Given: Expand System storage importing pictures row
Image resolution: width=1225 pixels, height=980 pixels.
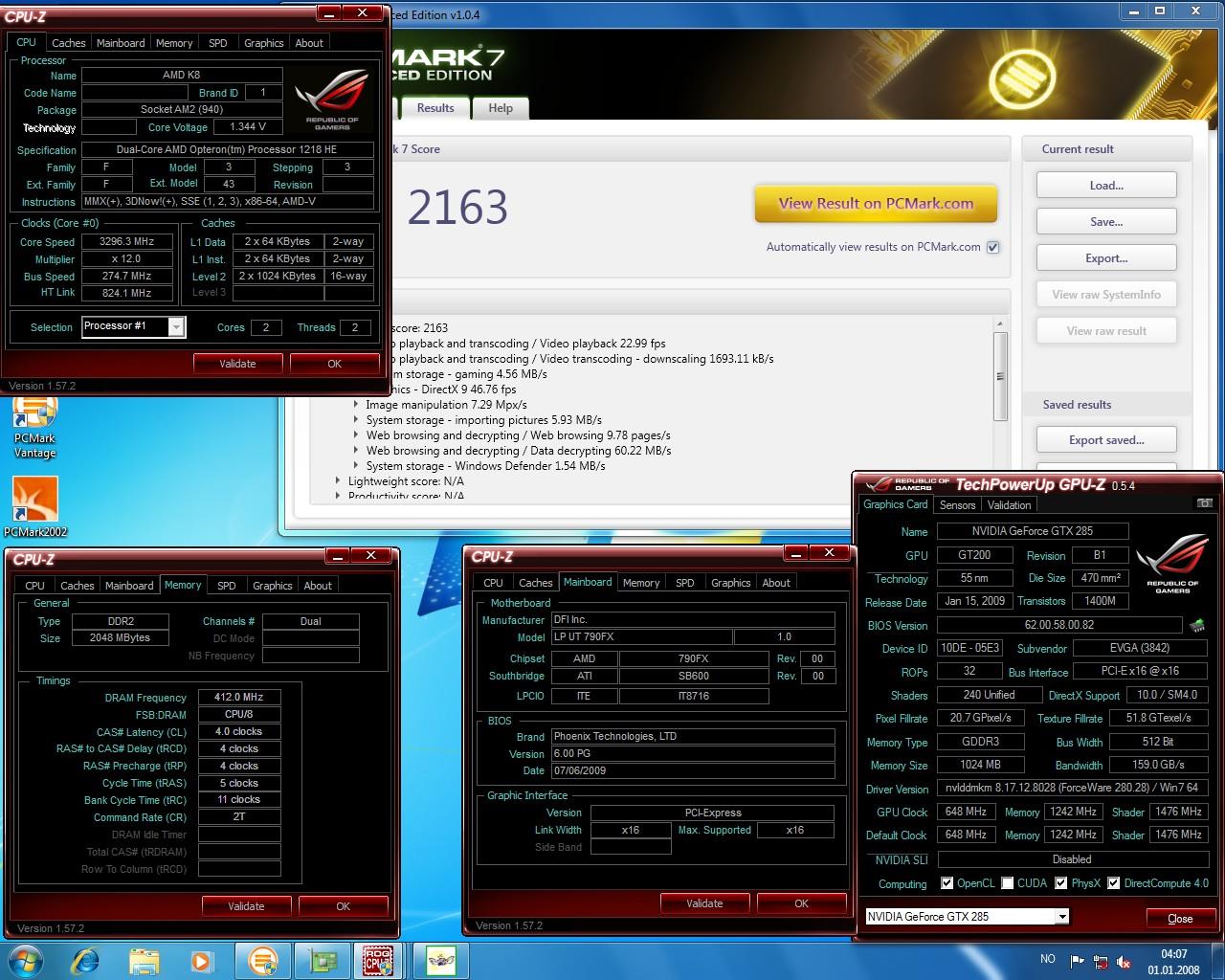Looking at the screenshot, I should pos(356,420).
